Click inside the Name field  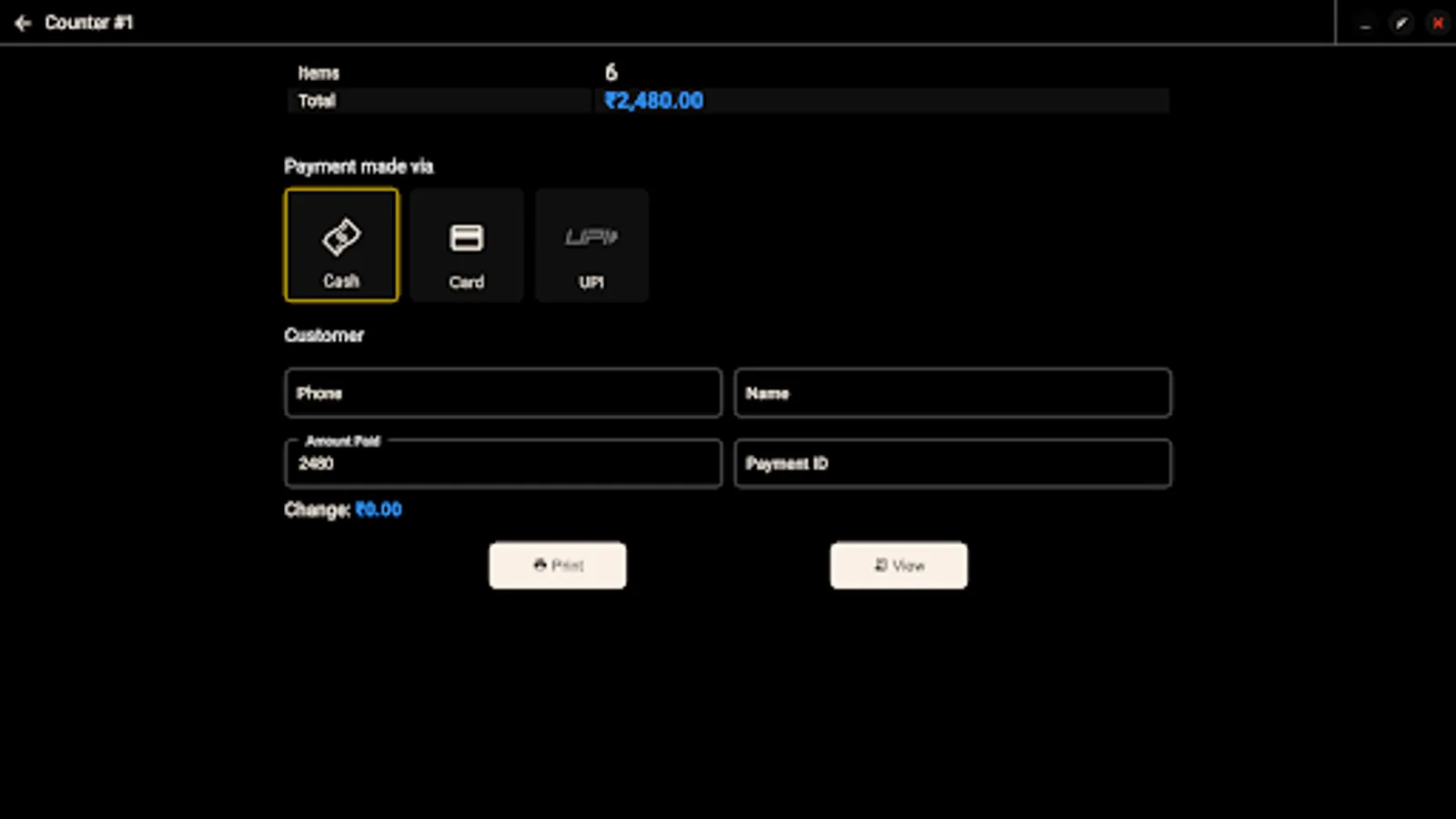(x=952, y=393)
